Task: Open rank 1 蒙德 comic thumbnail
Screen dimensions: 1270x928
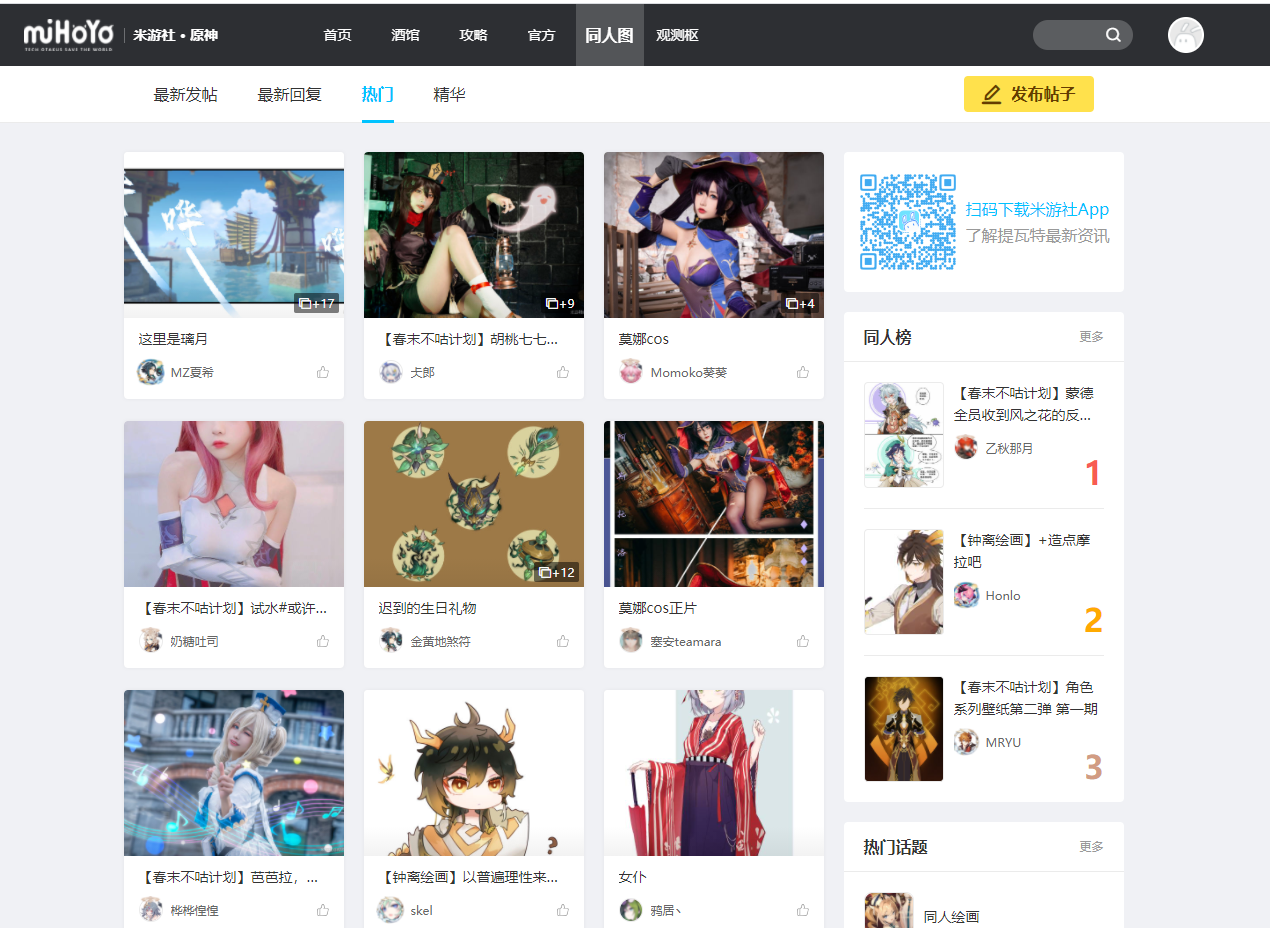Action: pyautogui.click(x=904, y=435)
